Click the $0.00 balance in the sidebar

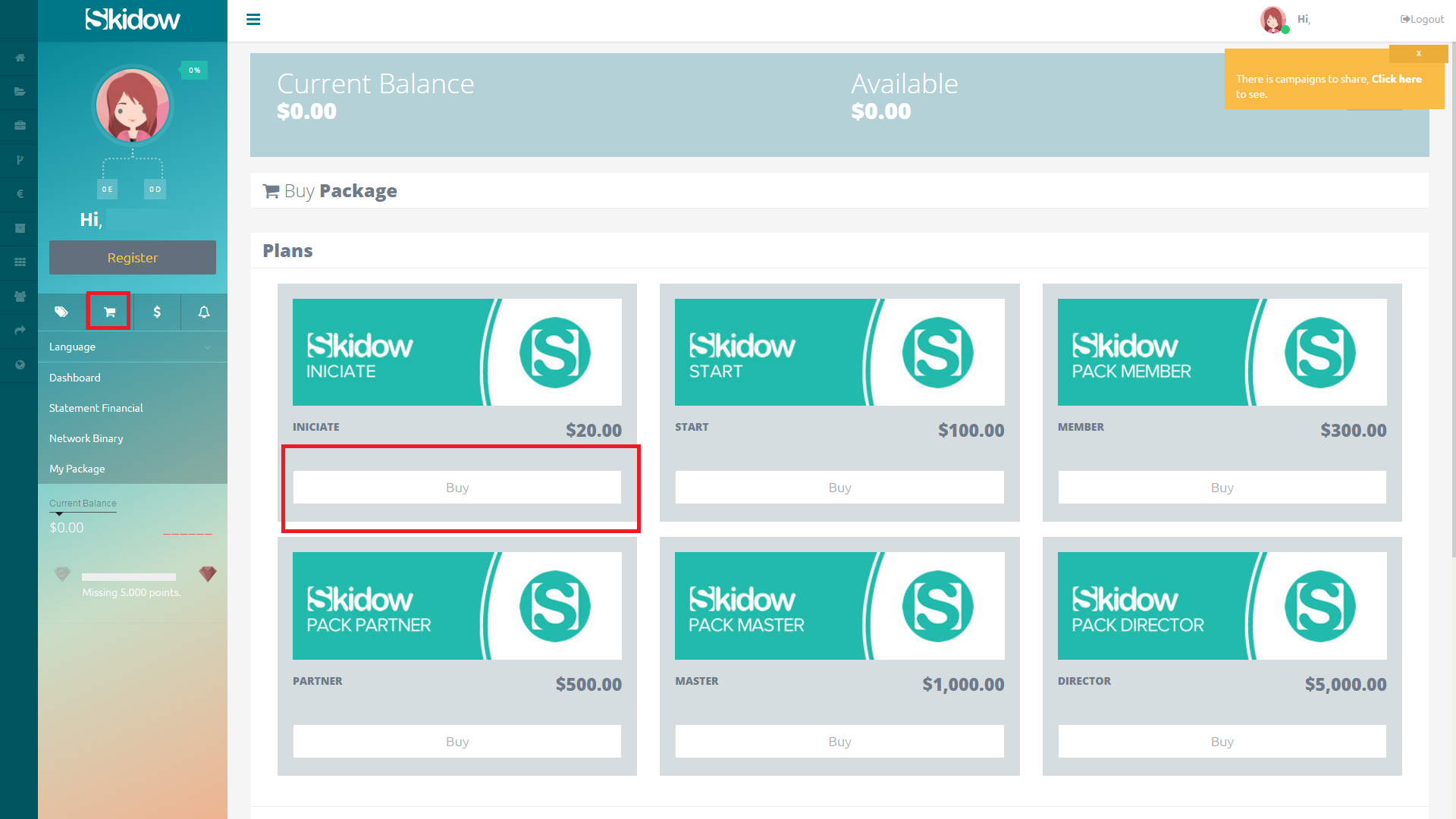pos(67,528)
